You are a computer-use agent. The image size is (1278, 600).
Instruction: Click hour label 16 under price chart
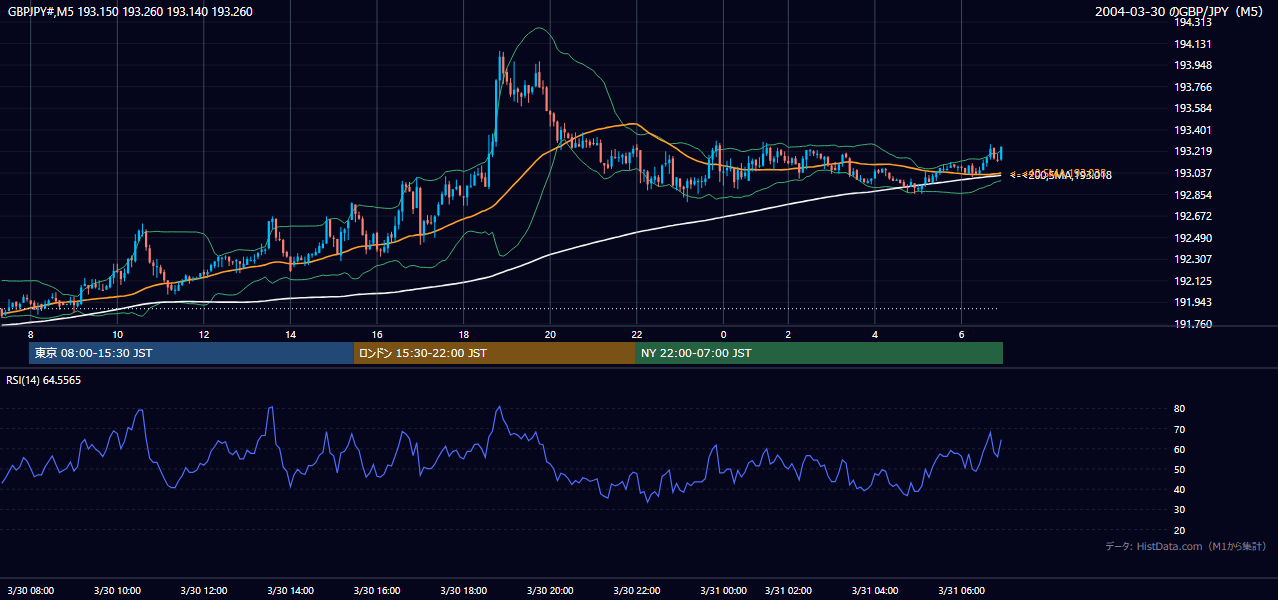pos(377,334)
